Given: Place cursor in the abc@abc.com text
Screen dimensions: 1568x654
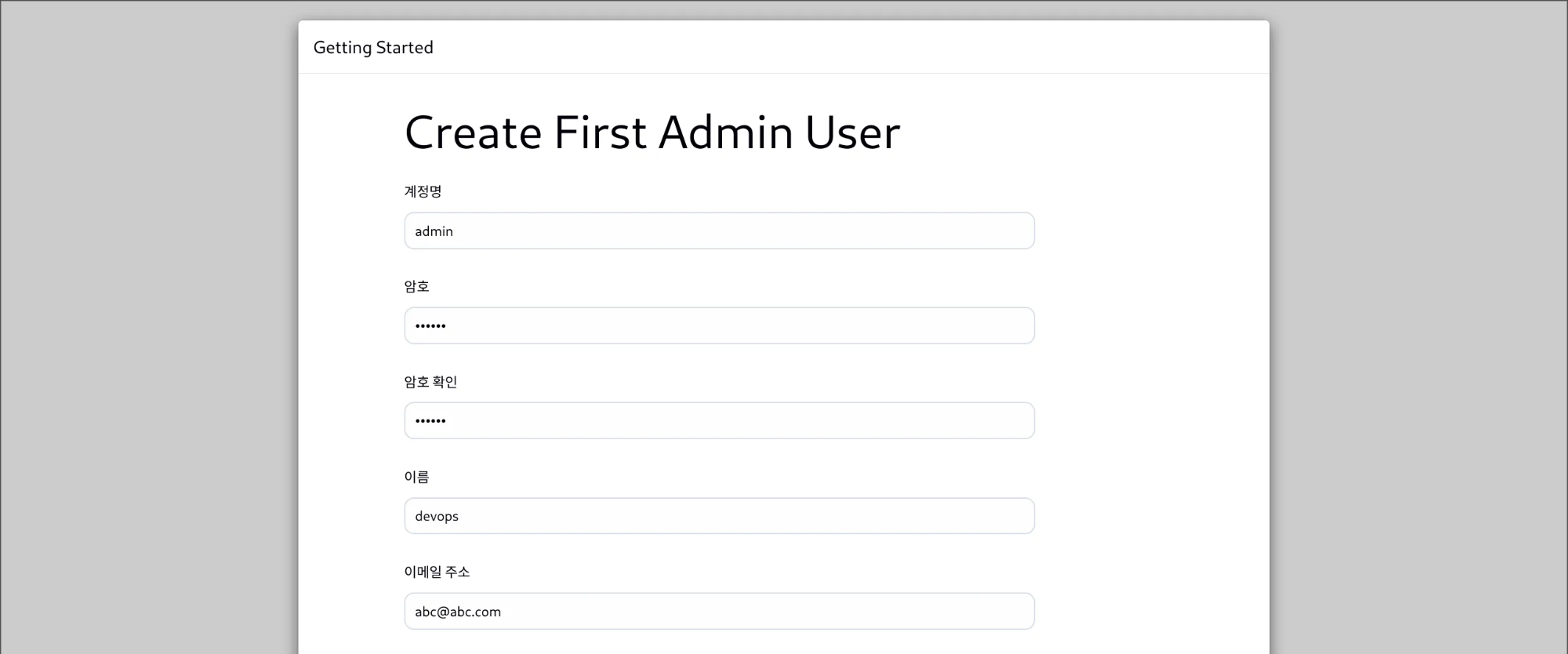Looking at the screenshot, I should [458, 612].
